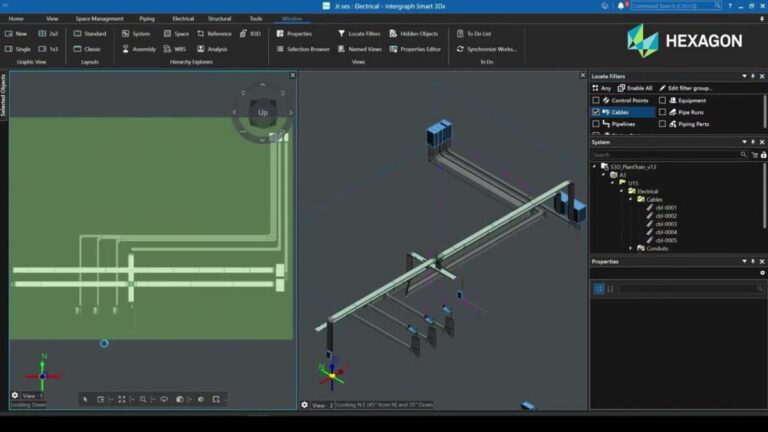Switch to the Space Management tab

coord(99,19)
